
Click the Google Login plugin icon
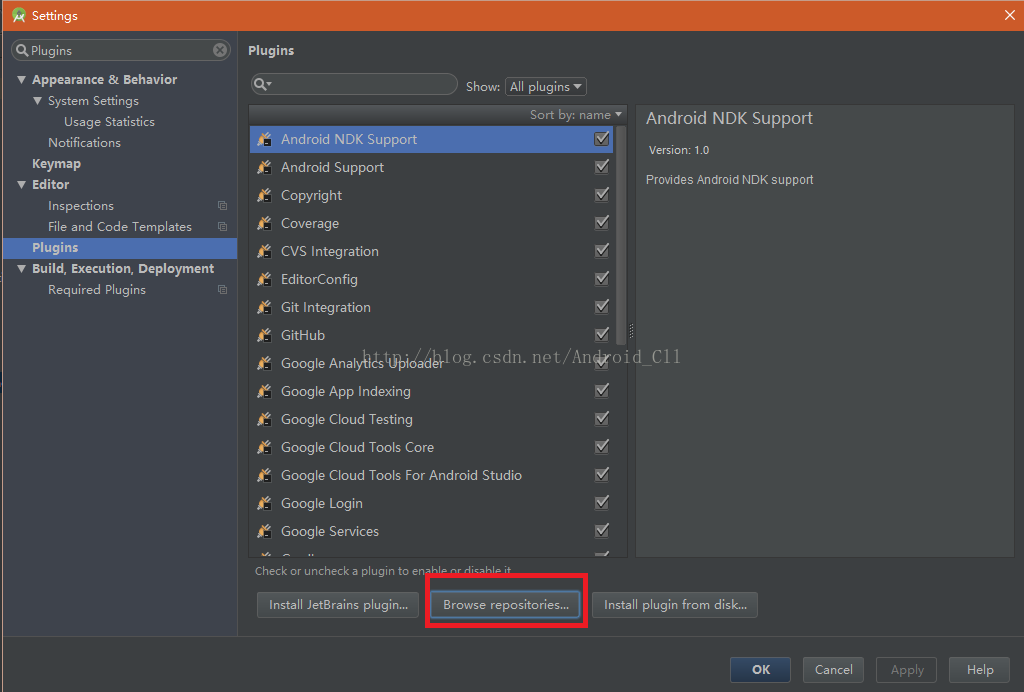point(264,503)
